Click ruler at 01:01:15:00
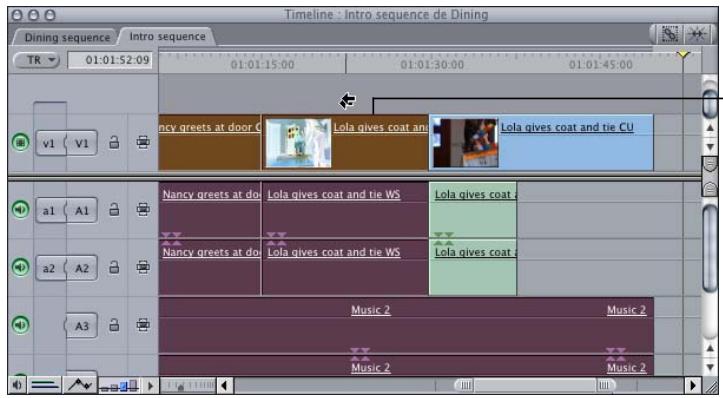Viewport: 723px width, 398px height. [x=262, y=65]
